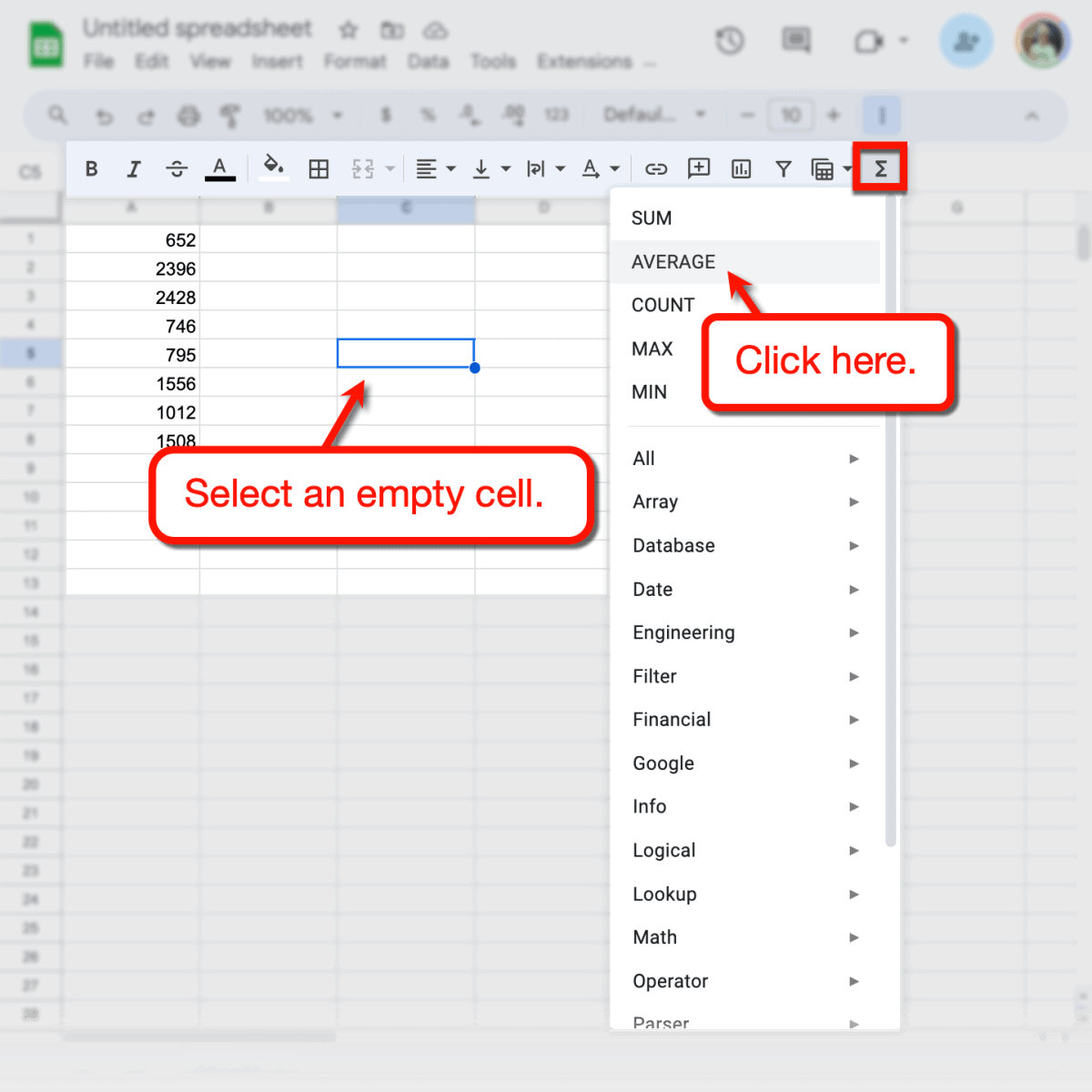1092x1092 pixels.
Task: Open the Functions (Σ) menu
Action: (880, 168)
